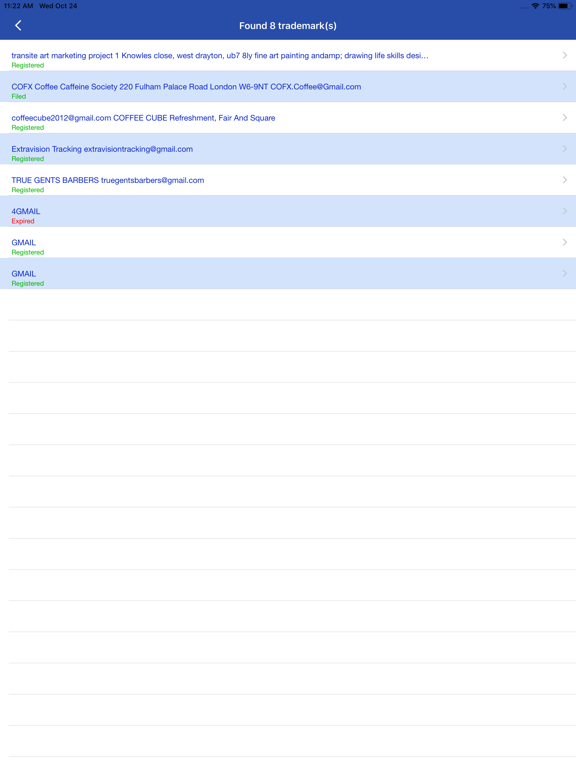Open chevron on COFX Coffee Caffeine Society row
The image size is (576, 768).
[565, 86]
